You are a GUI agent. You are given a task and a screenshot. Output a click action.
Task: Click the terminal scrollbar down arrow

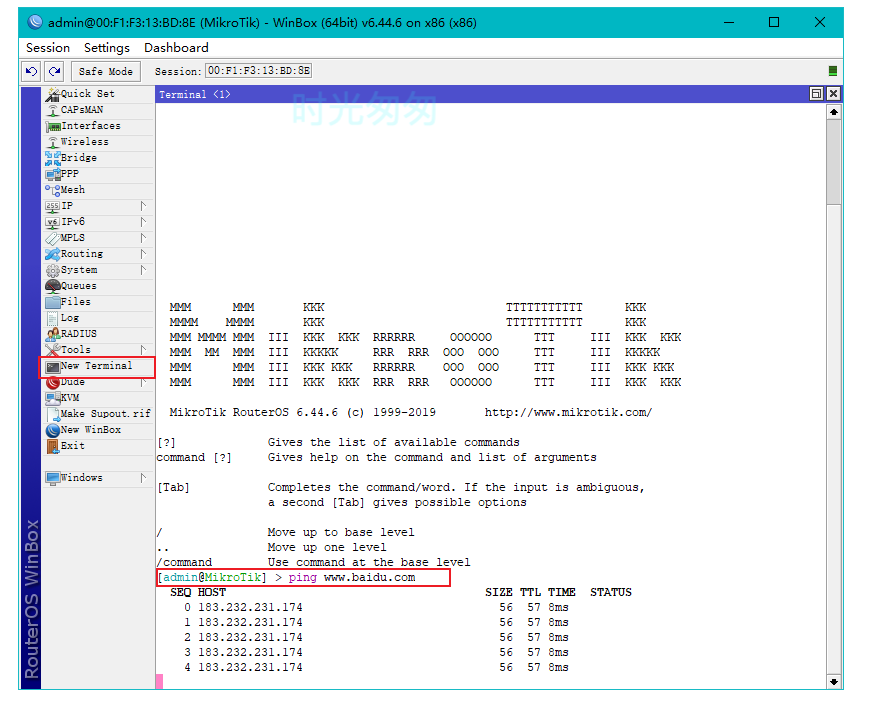pos(833,681)
